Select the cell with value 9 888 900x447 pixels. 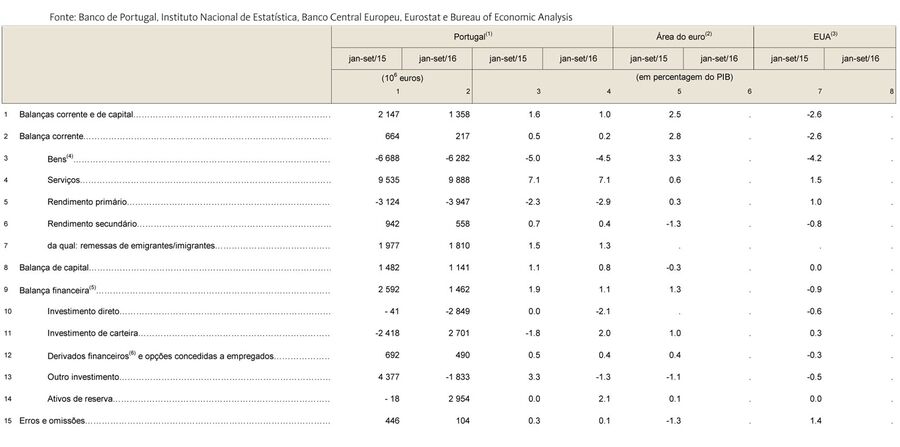point(437,180)
